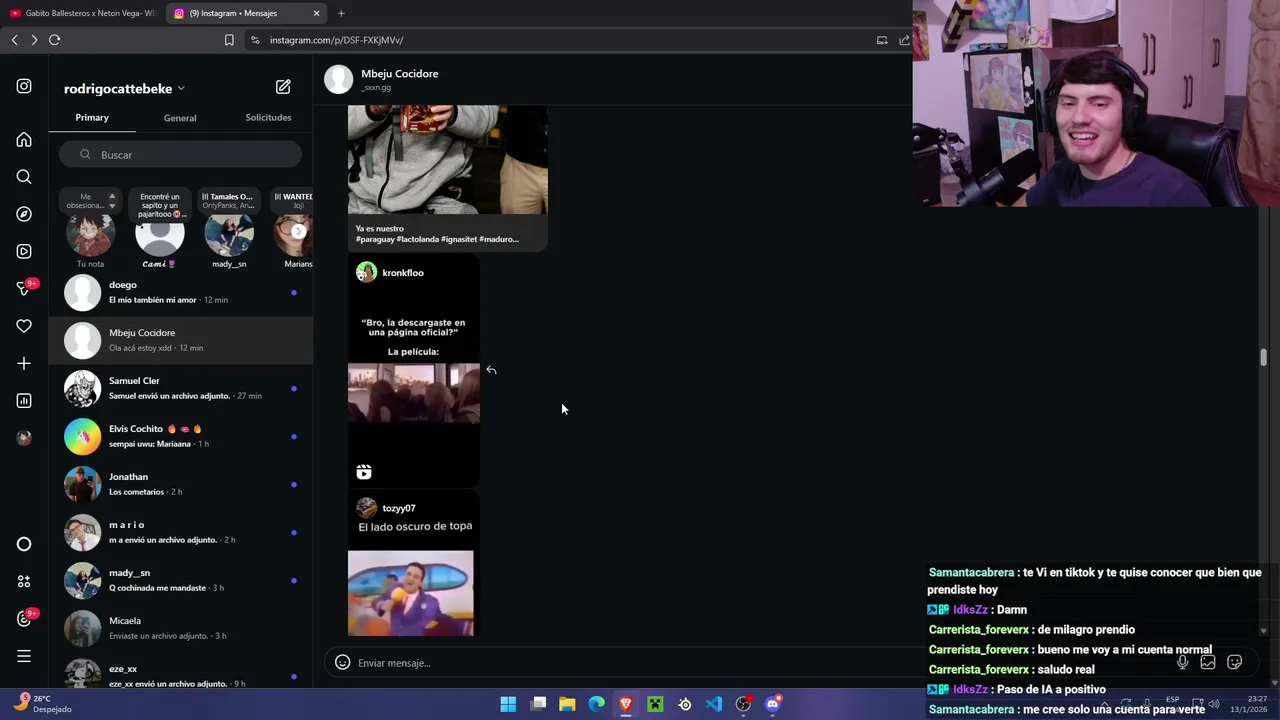Create a new post with plus icon
Image resolution: width=1280 pixels, height=720 pixels.
24,363
